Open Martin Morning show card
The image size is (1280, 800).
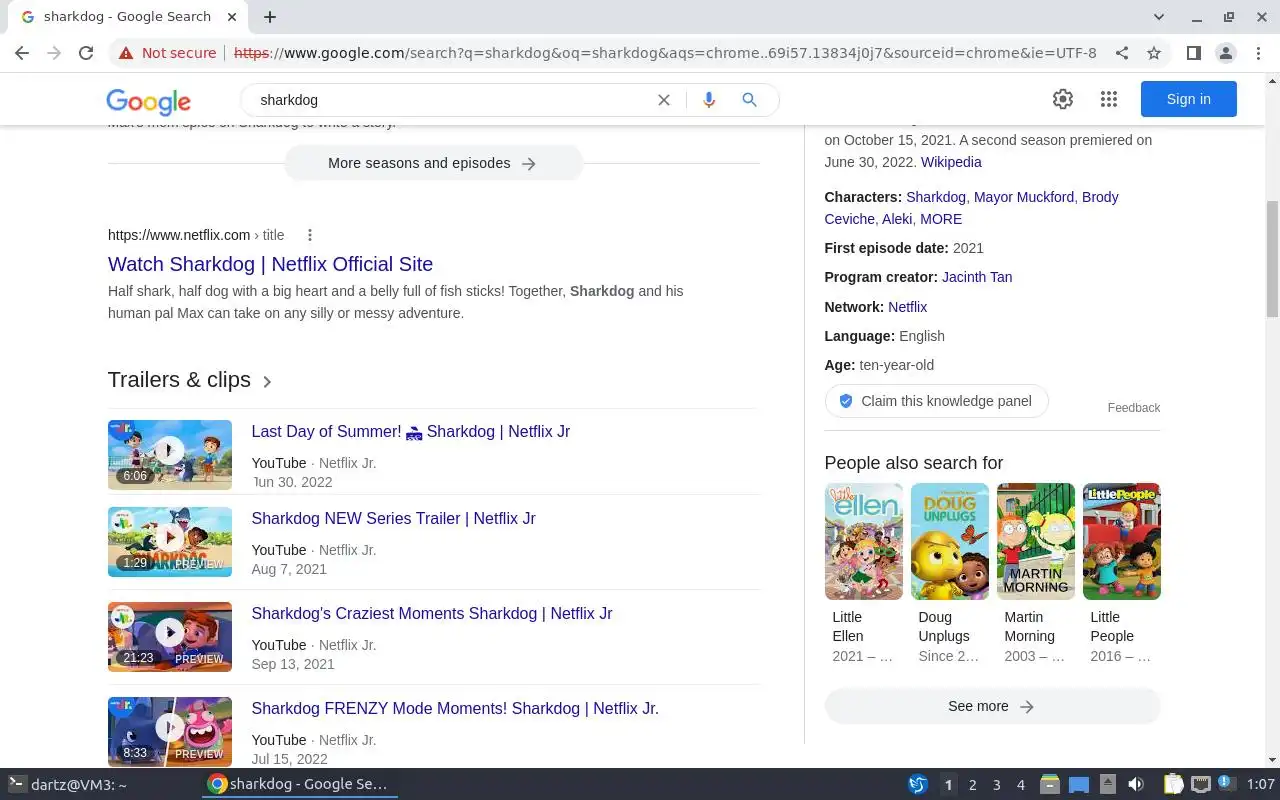pos(1036,574)
